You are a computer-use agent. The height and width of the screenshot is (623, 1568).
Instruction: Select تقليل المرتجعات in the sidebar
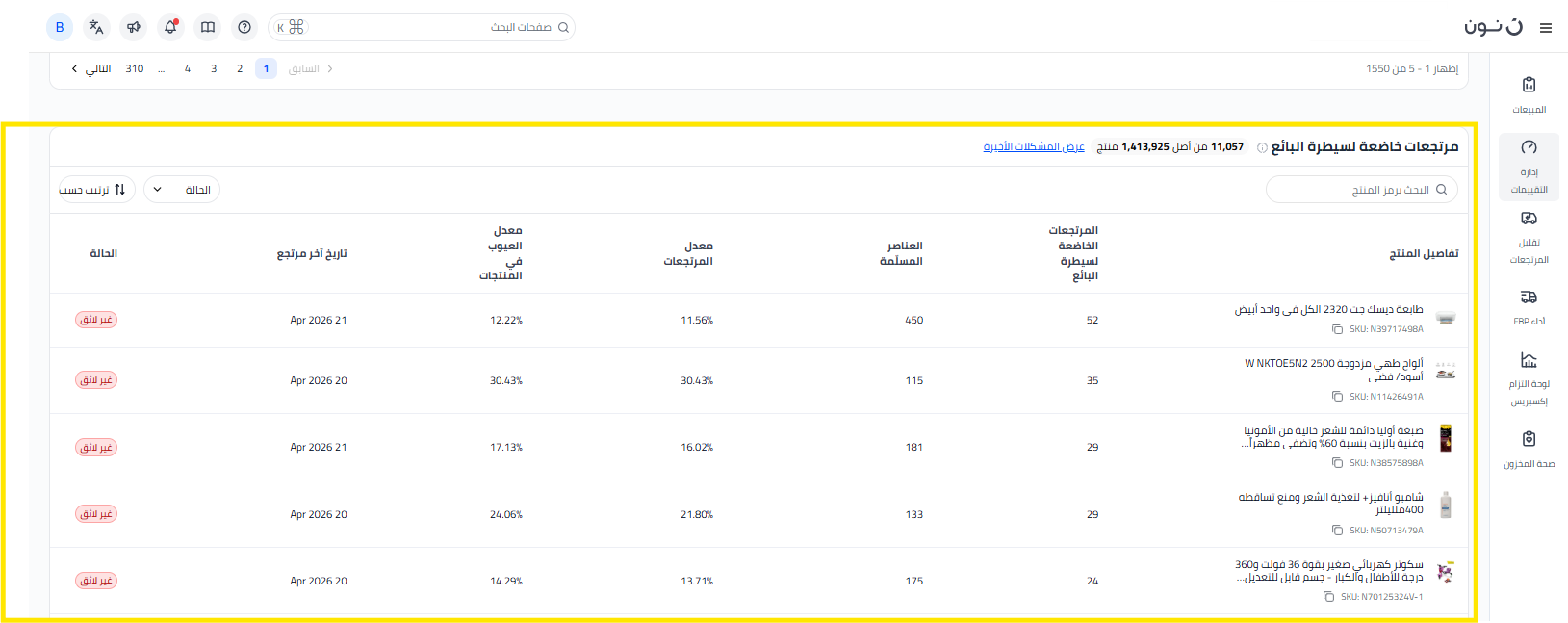(1529, 237)
